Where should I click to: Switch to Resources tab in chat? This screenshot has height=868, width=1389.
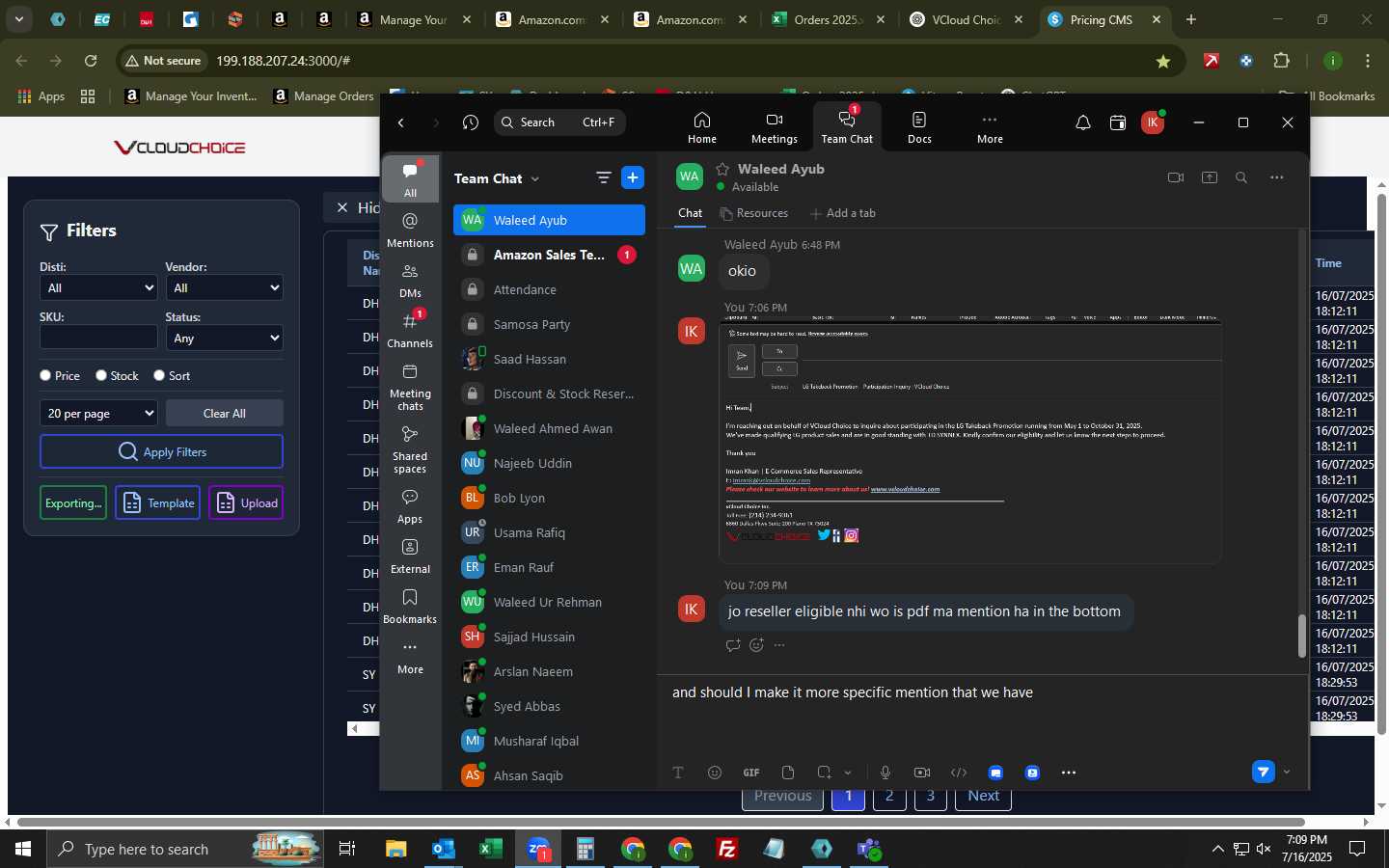tap(754, 213)
